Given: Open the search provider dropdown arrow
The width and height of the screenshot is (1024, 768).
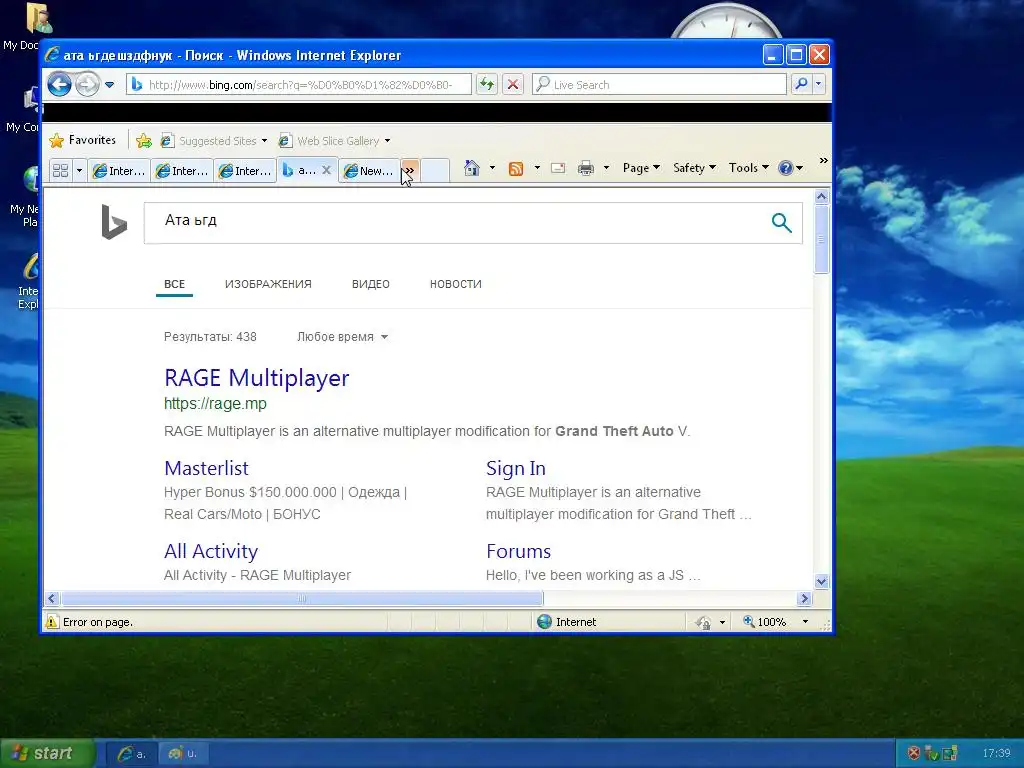Looking at the screenshot, I should pyautogui.click(x=818, y=84).
